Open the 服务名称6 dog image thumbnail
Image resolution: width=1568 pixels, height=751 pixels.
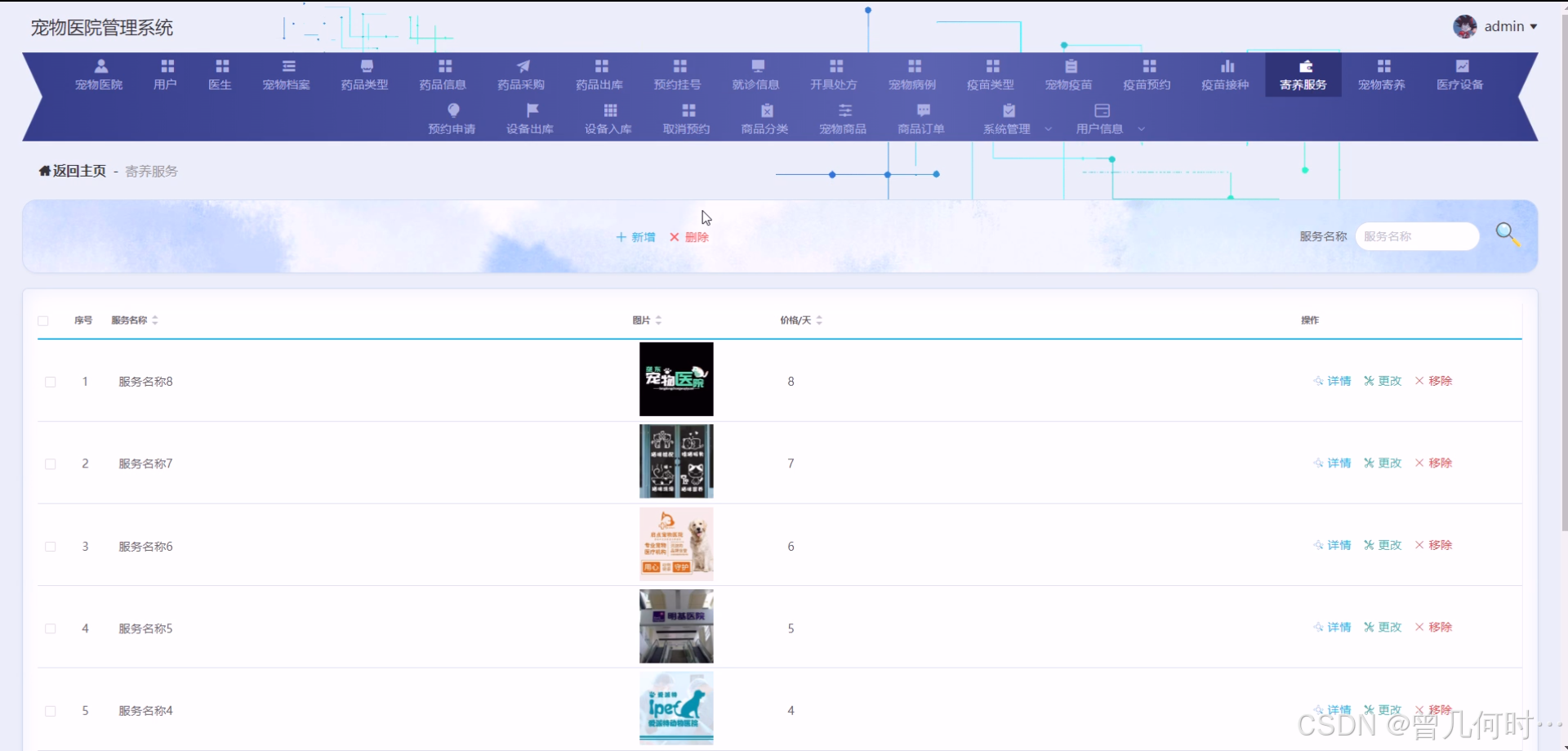coord(676,544)
